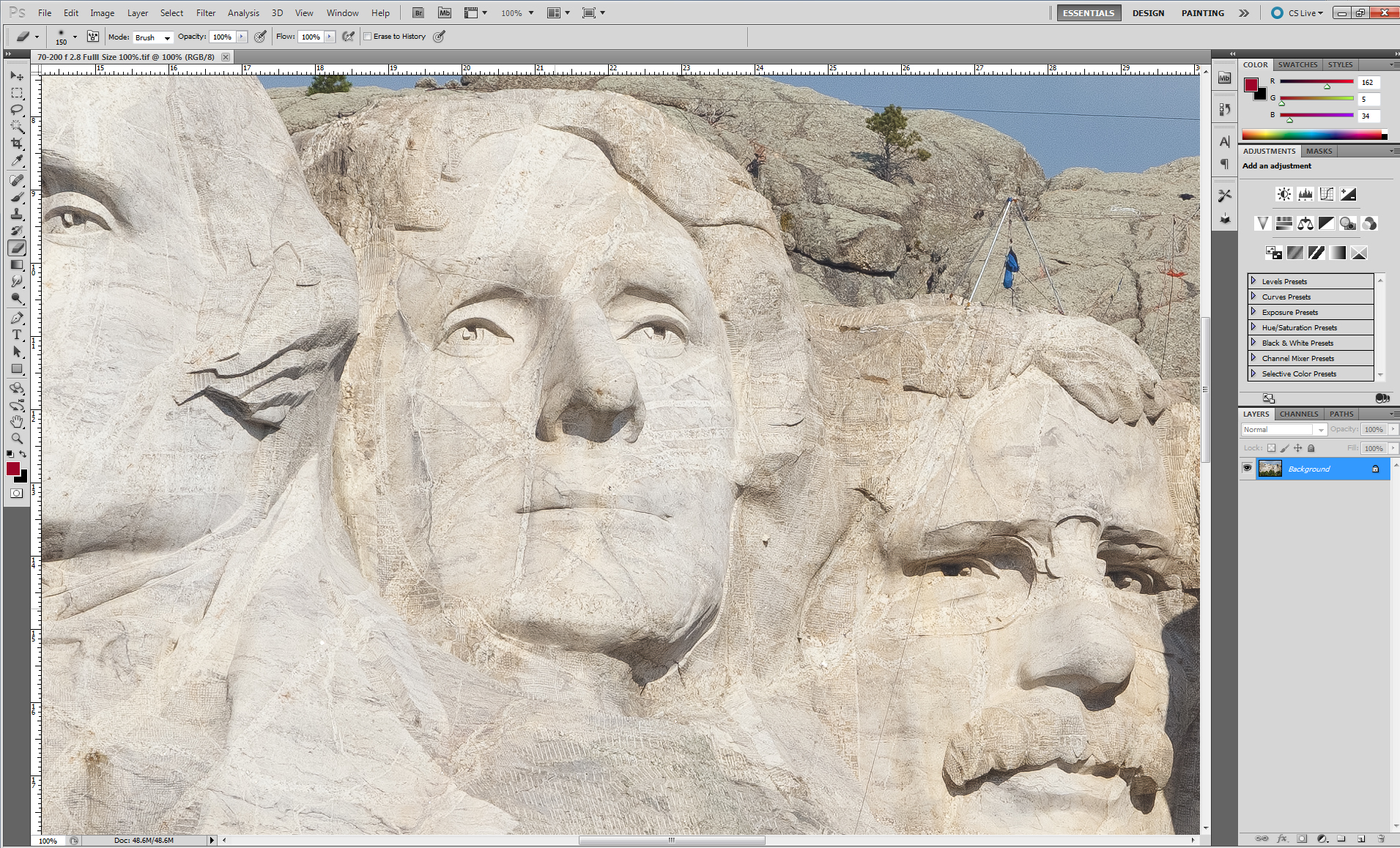
Task: Enable Erase to History checkbox
Action: click(x=368, y=37)
